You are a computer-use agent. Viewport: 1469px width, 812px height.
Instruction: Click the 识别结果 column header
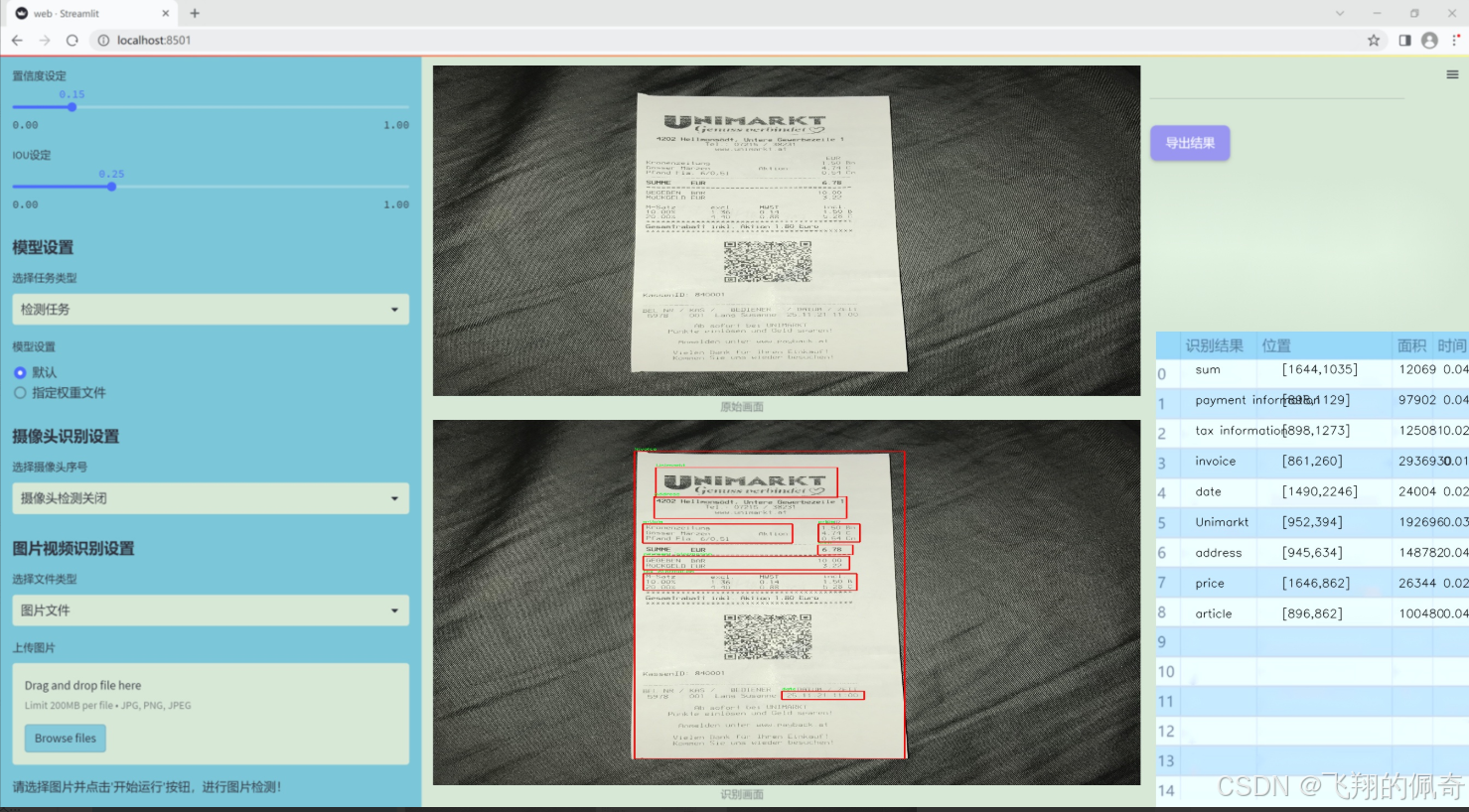pyautogui.click(x=1214, y=345)
